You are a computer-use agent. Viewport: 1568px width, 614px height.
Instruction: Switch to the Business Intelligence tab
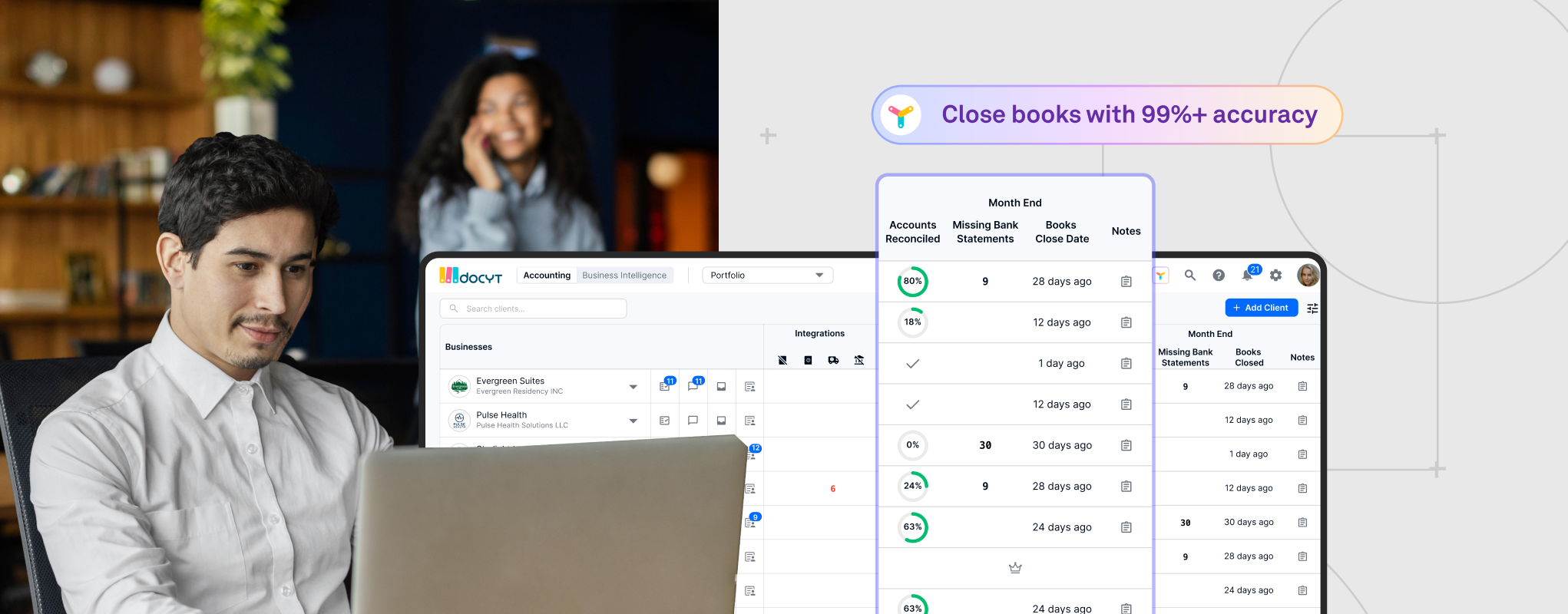click(624, 276)
